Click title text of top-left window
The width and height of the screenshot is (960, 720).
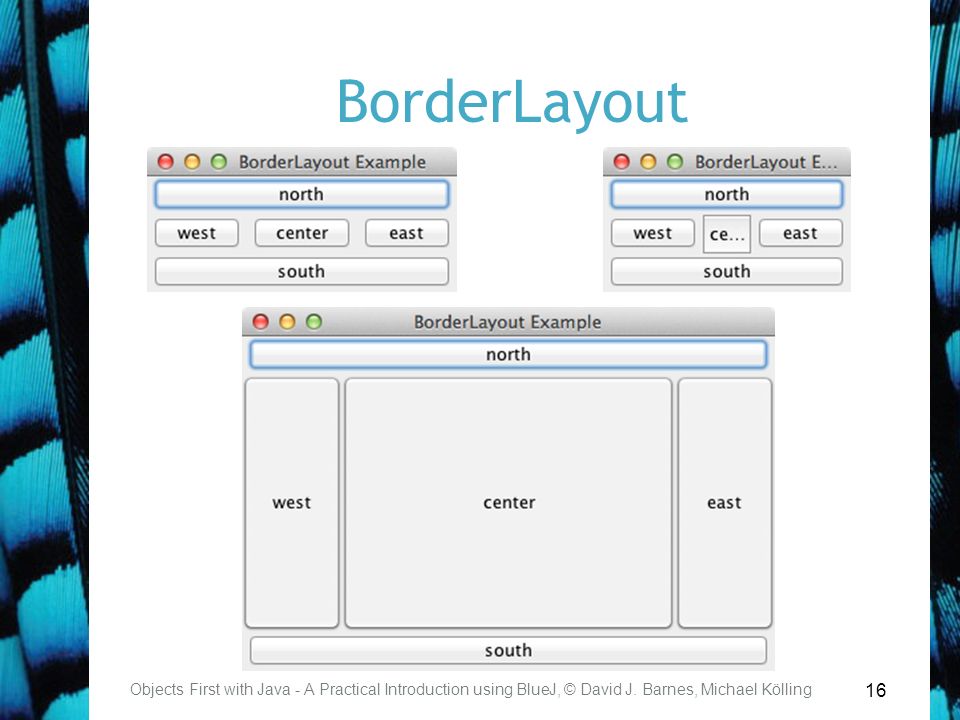tap(332, 162)
